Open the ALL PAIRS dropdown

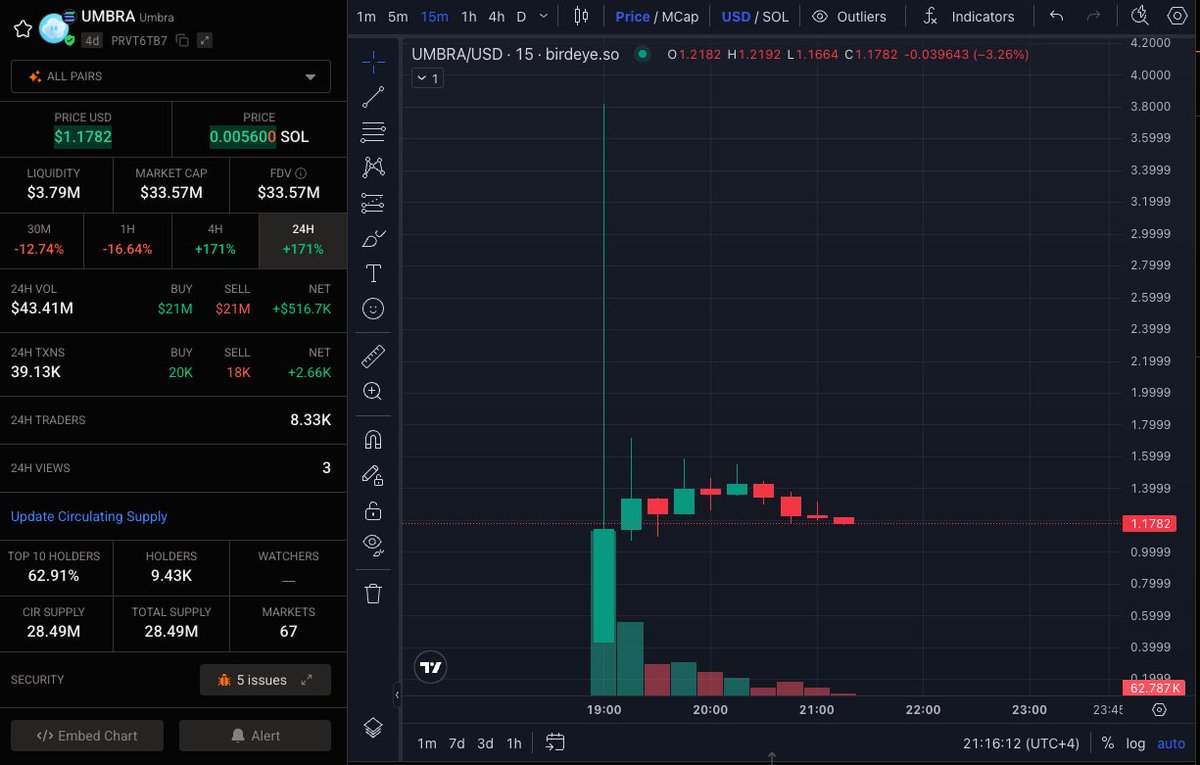[173, 77]
